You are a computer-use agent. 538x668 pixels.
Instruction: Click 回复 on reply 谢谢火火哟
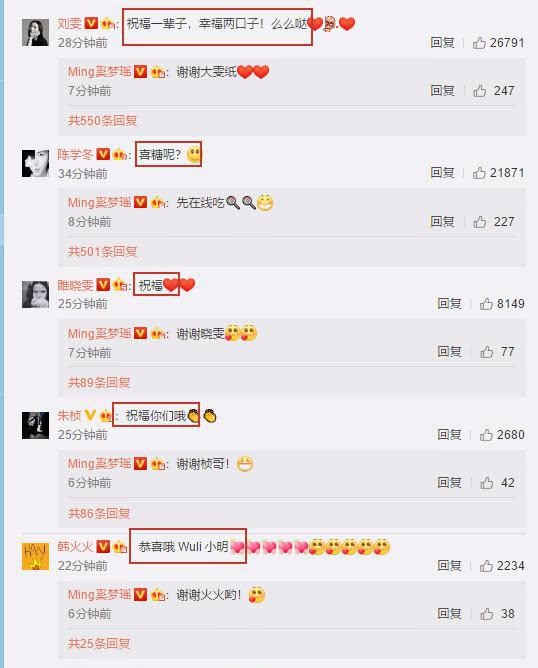pyautogui.click(x=449, y=613)
